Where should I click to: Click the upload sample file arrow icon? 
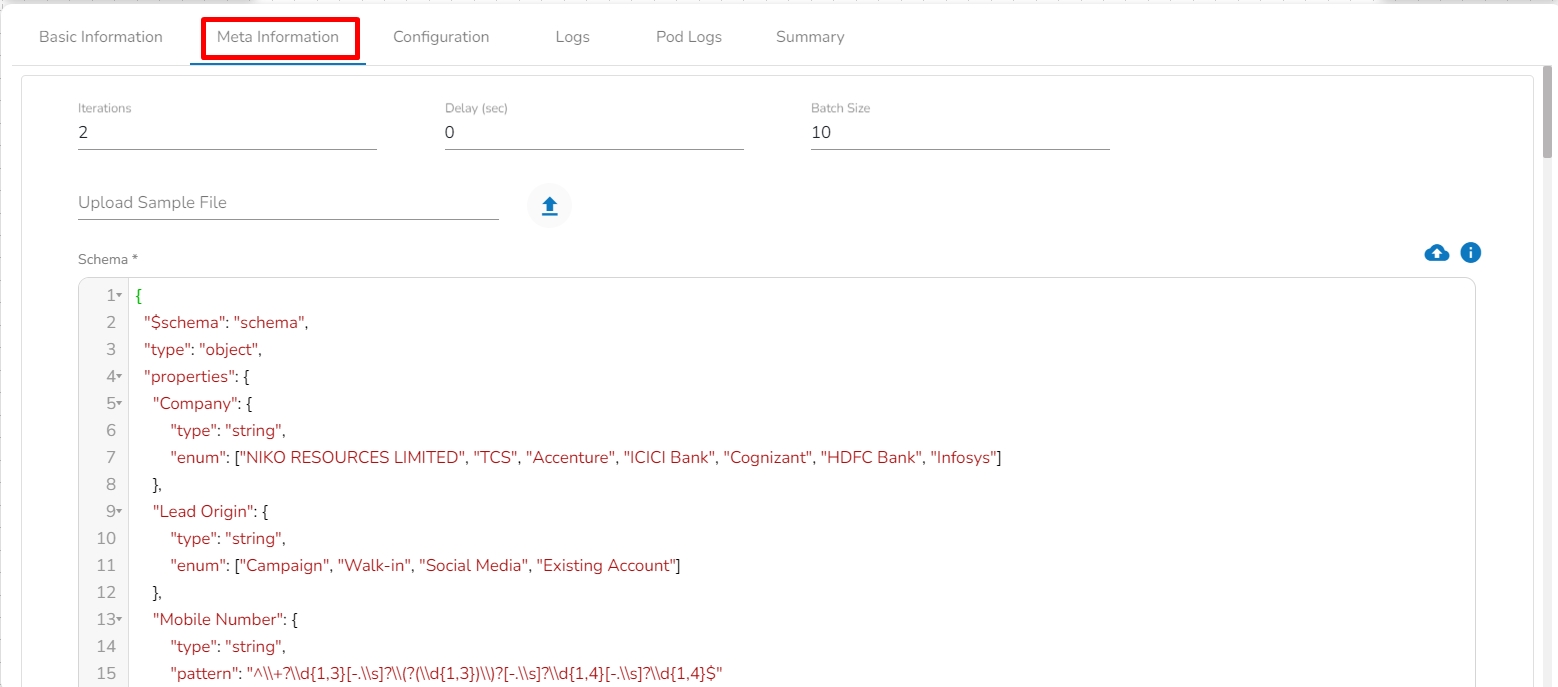(549, 206)
